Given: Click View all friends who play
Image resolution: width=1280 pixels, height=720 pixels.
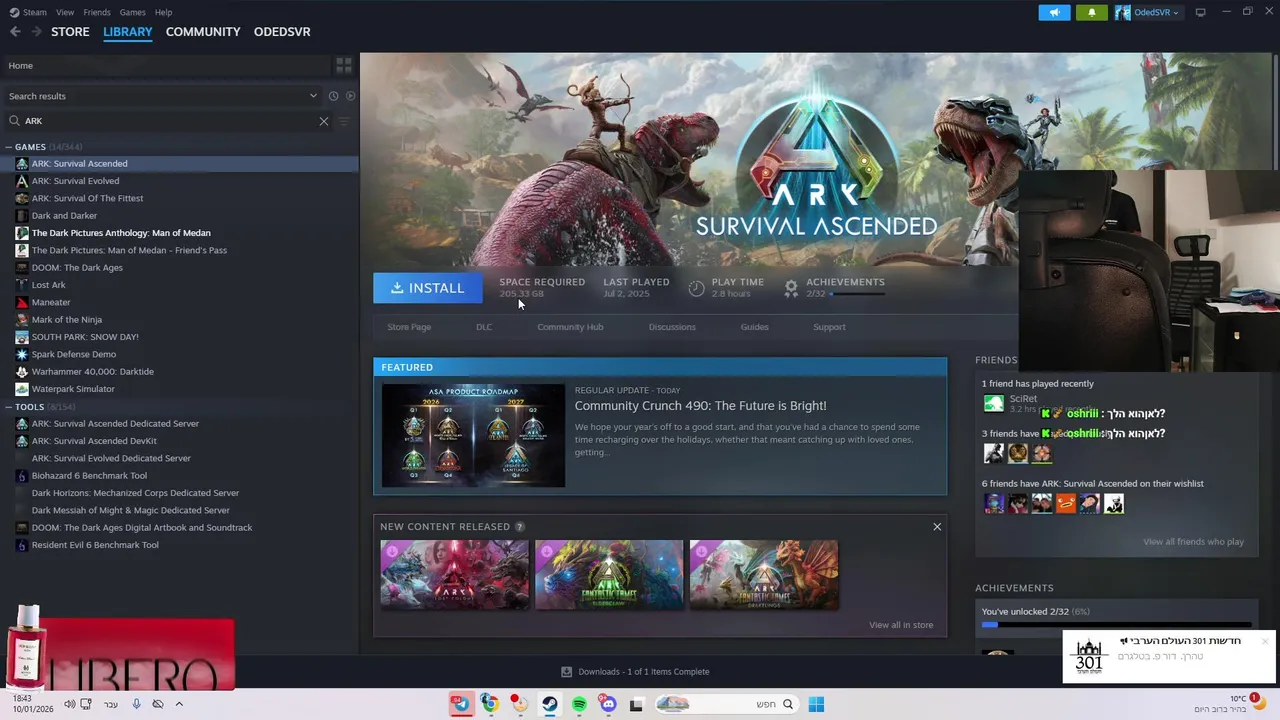Looking at the screenshot, I should 1193,542.
